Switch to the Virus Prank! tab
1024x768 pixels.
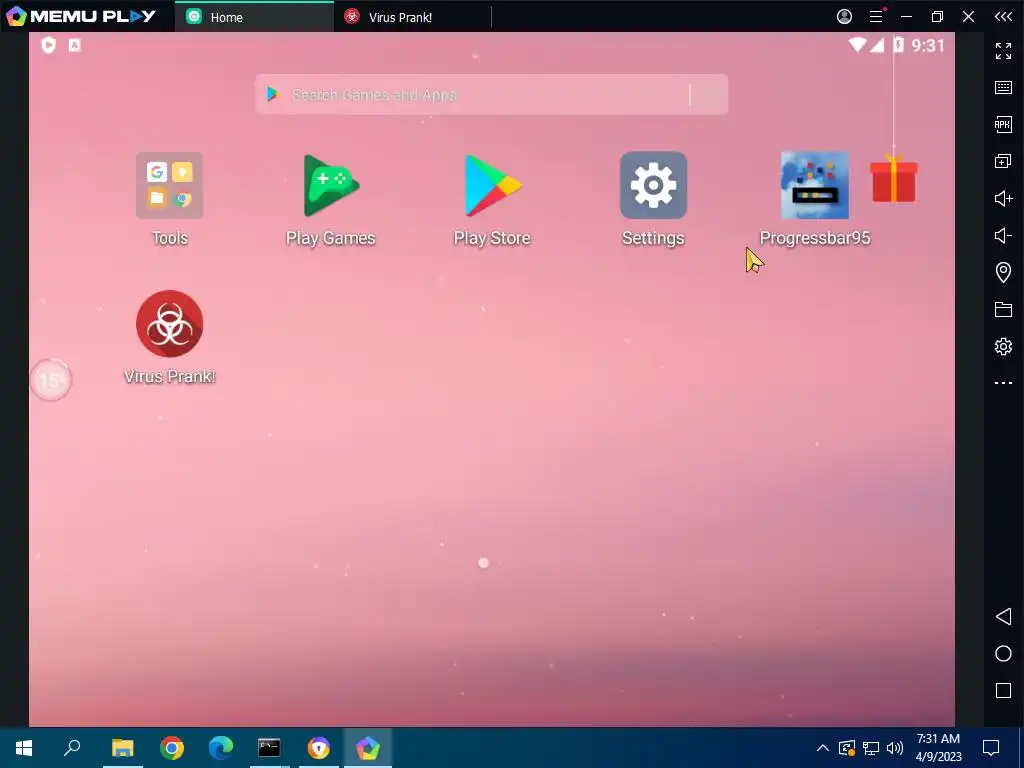point(413,17)
